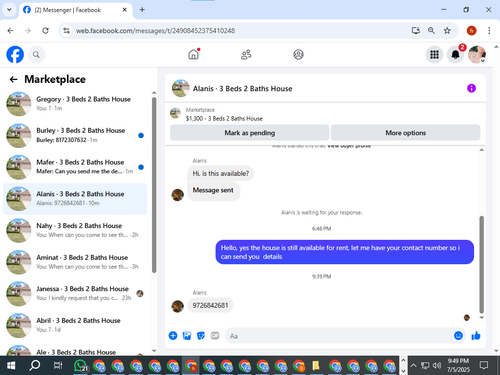Open Windows Action Center notifications
Screen dimensions: 500x375
(x=484, y=365)
